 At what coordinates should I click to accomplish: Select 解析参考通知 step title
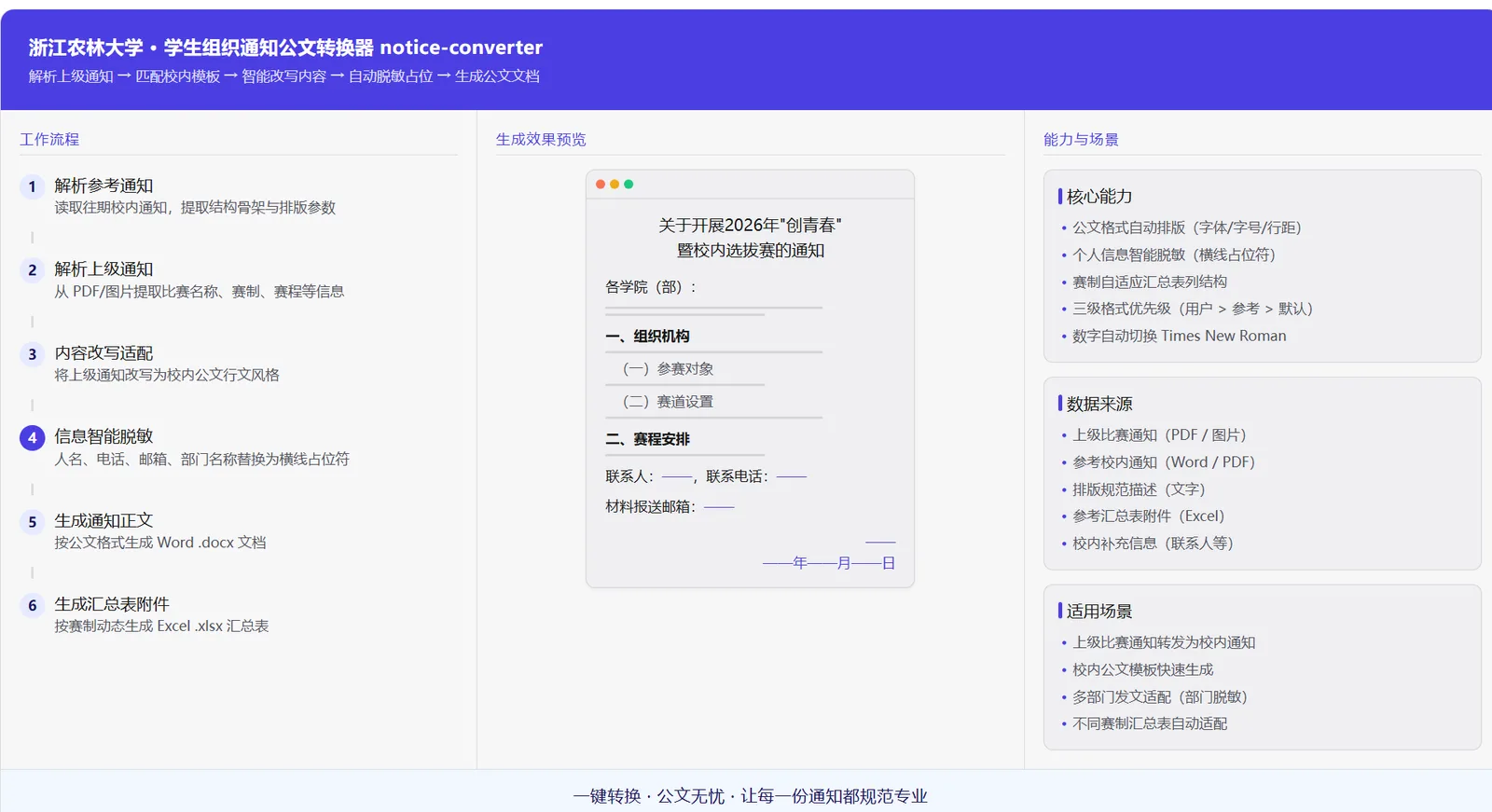click(x=104, y=186)
